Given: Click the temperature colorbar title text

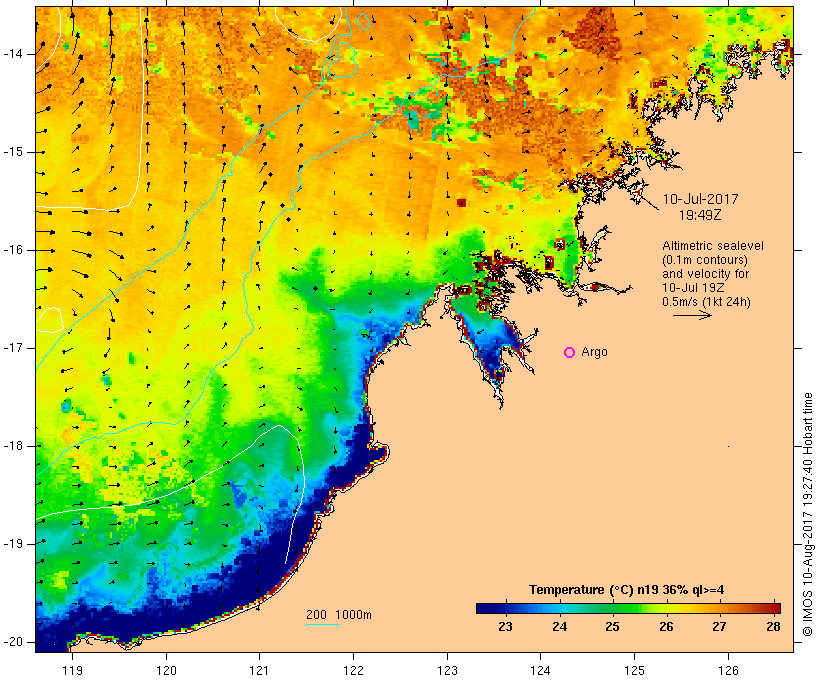Looking at the screenshot, I should [627, 590].
